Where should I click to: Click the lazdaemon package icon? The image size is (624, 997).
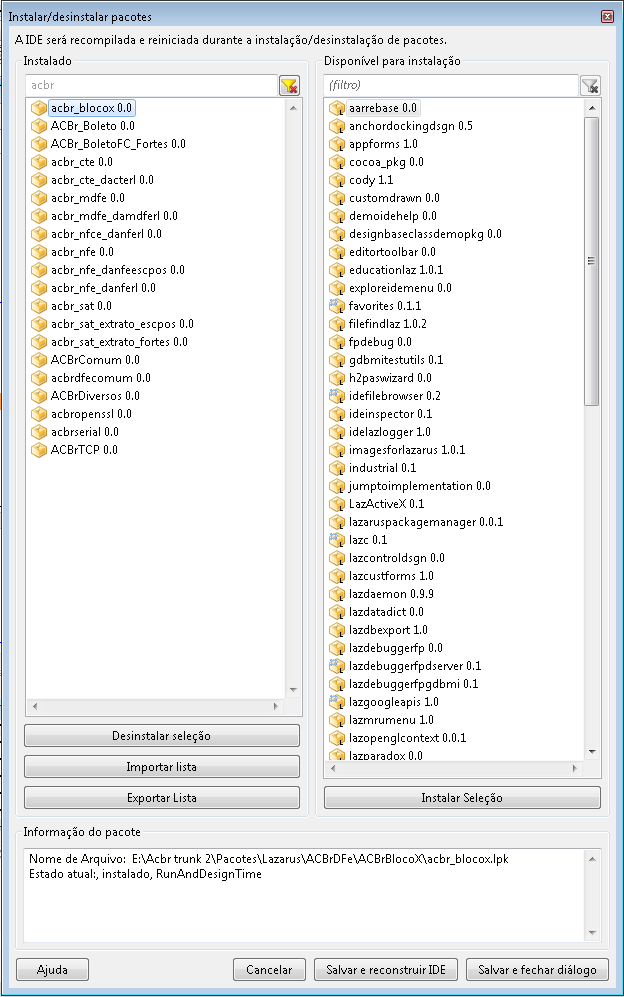tap(336, 594)
